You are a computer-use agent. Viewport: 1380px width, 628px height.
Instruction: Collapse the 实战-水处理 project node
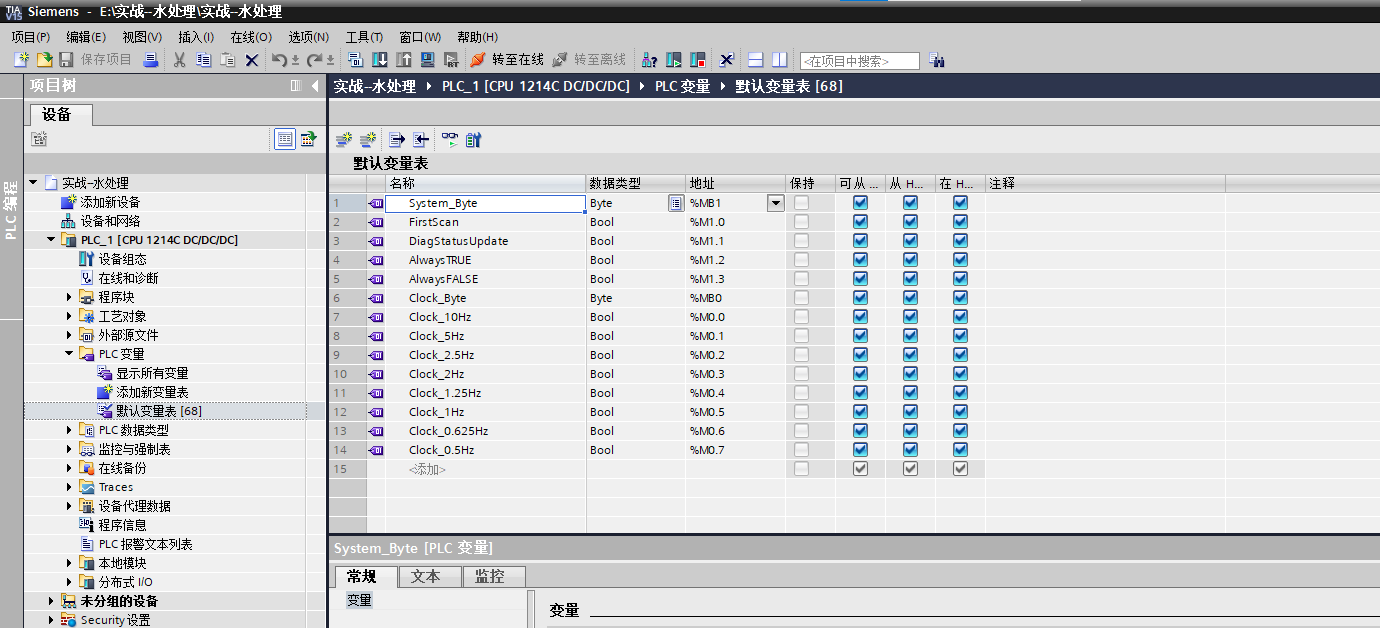(x=33, y=183)
